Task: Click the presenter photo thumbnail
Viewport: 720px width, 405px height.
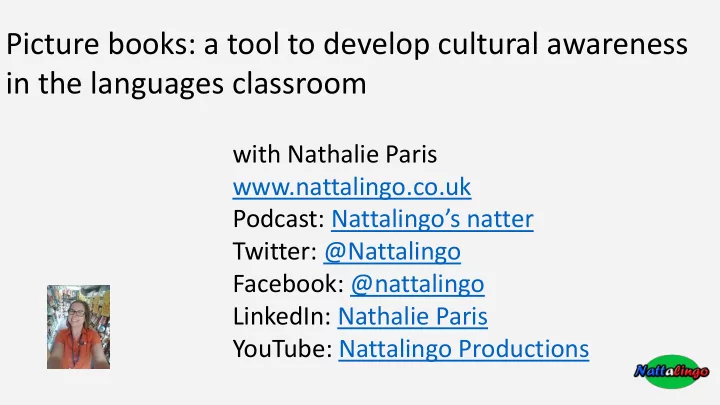Action: 79,327
